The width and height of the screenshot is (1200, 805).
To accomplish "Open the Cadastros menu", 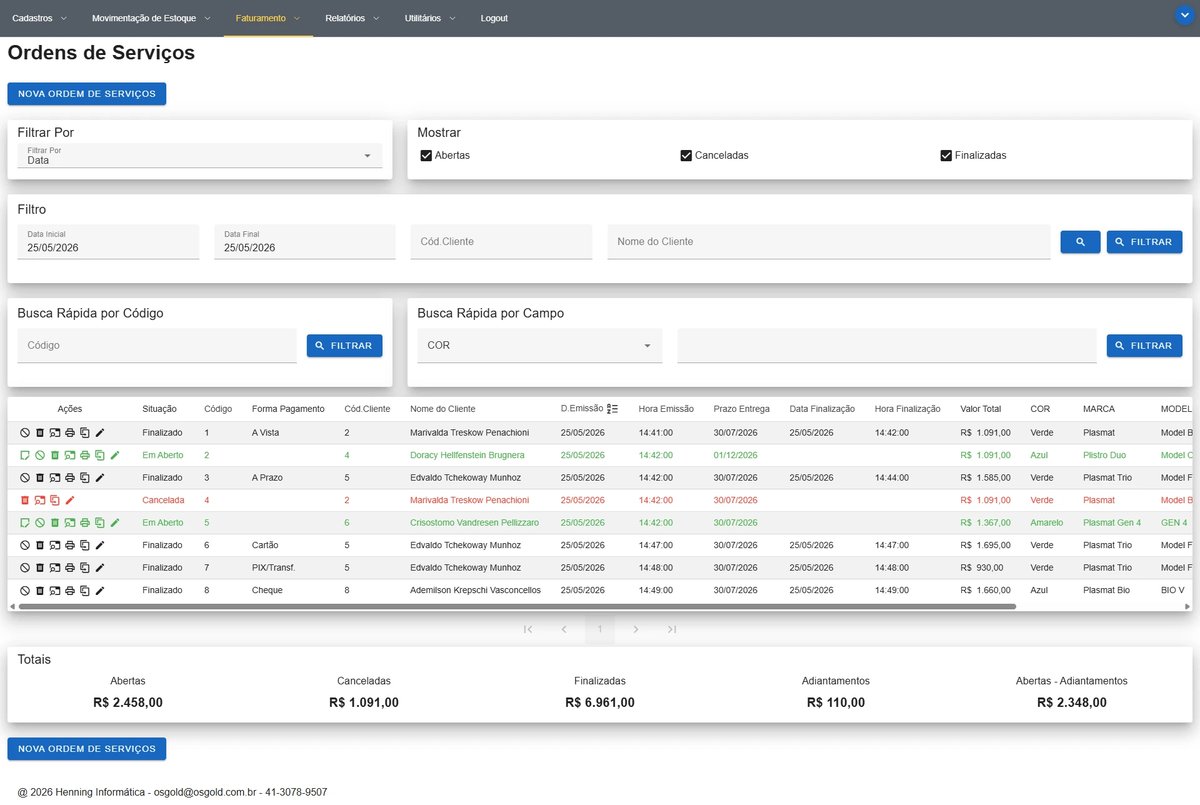I will click(40, 18).
